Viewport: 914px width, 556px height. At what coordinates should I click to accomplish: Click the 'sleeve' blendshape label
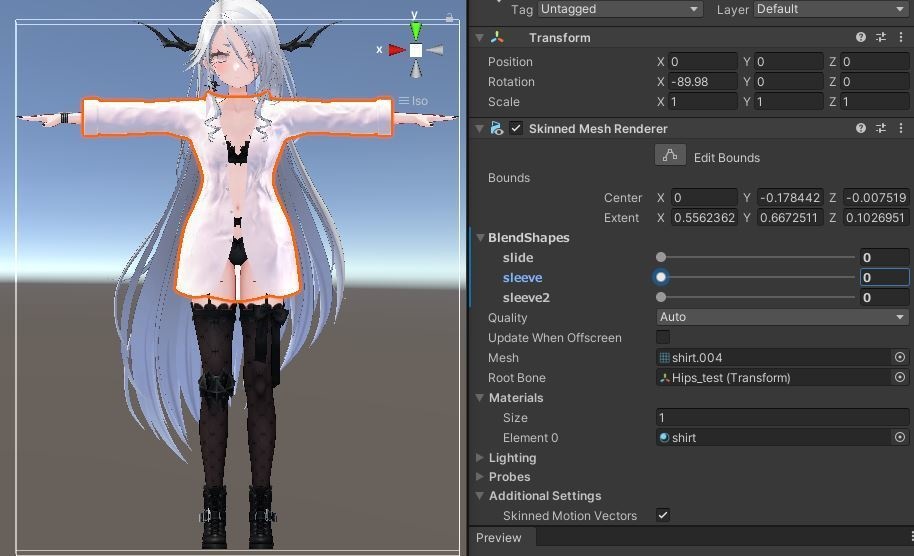point(522,277)
